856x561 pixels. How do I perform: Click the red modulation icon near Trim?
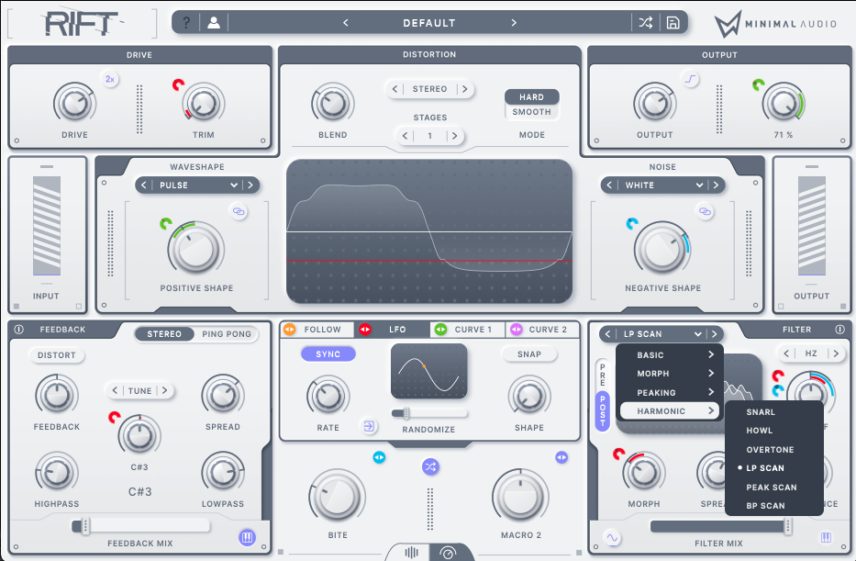click(x=178, y=85)
